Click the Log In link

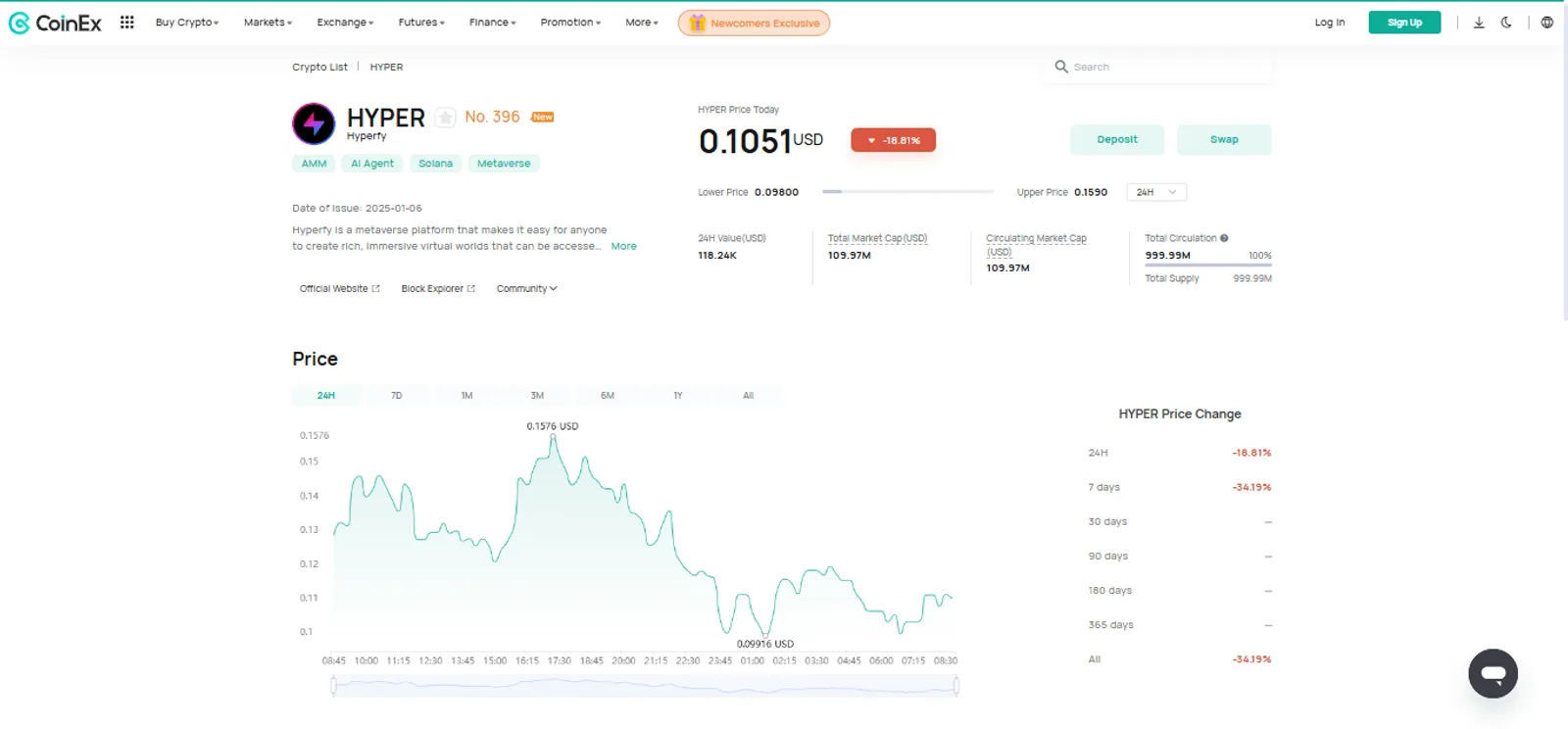click(x=1330, y=23)
